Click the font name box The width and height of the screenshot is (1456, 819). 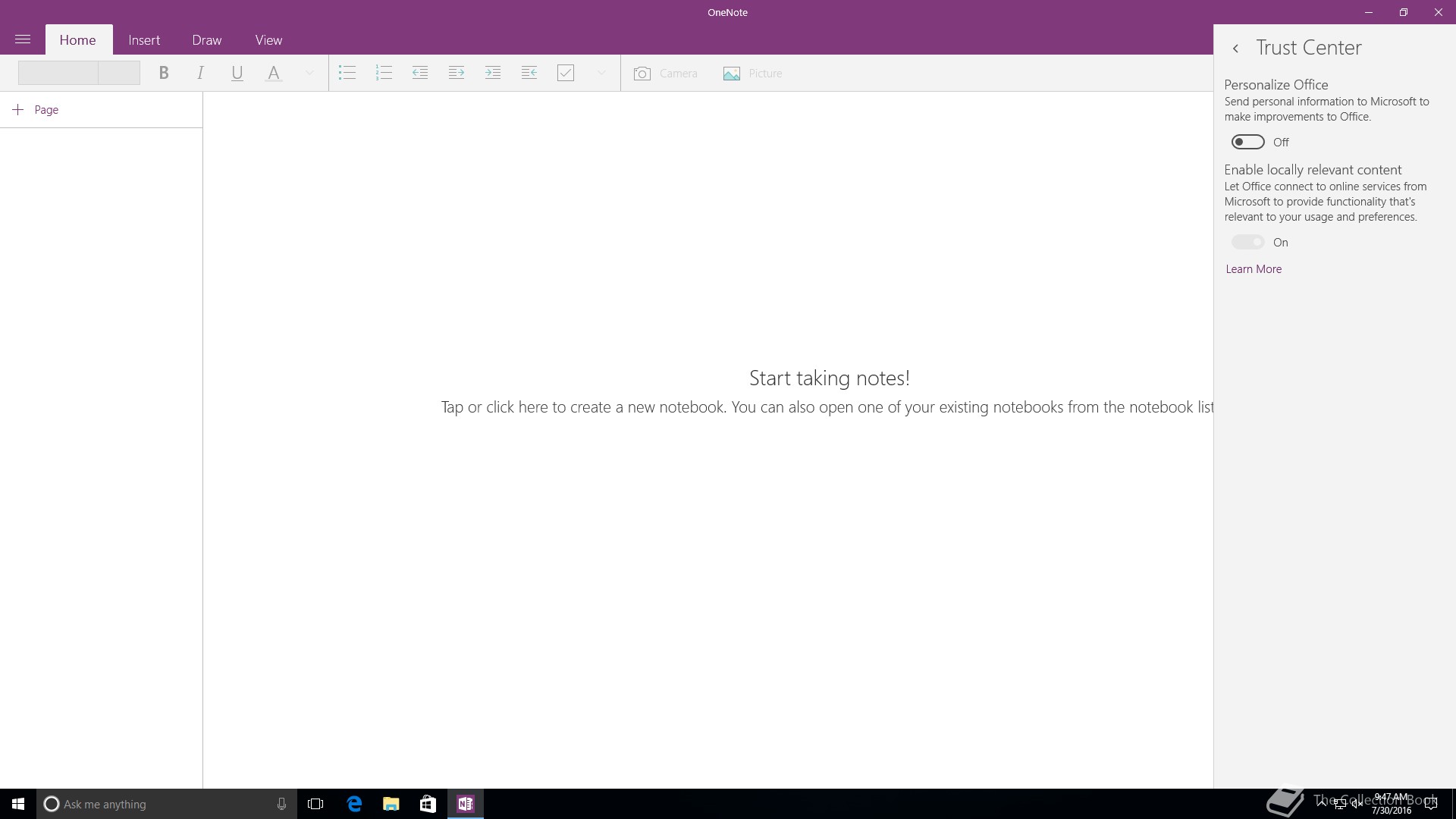click(x=58, y=73)
